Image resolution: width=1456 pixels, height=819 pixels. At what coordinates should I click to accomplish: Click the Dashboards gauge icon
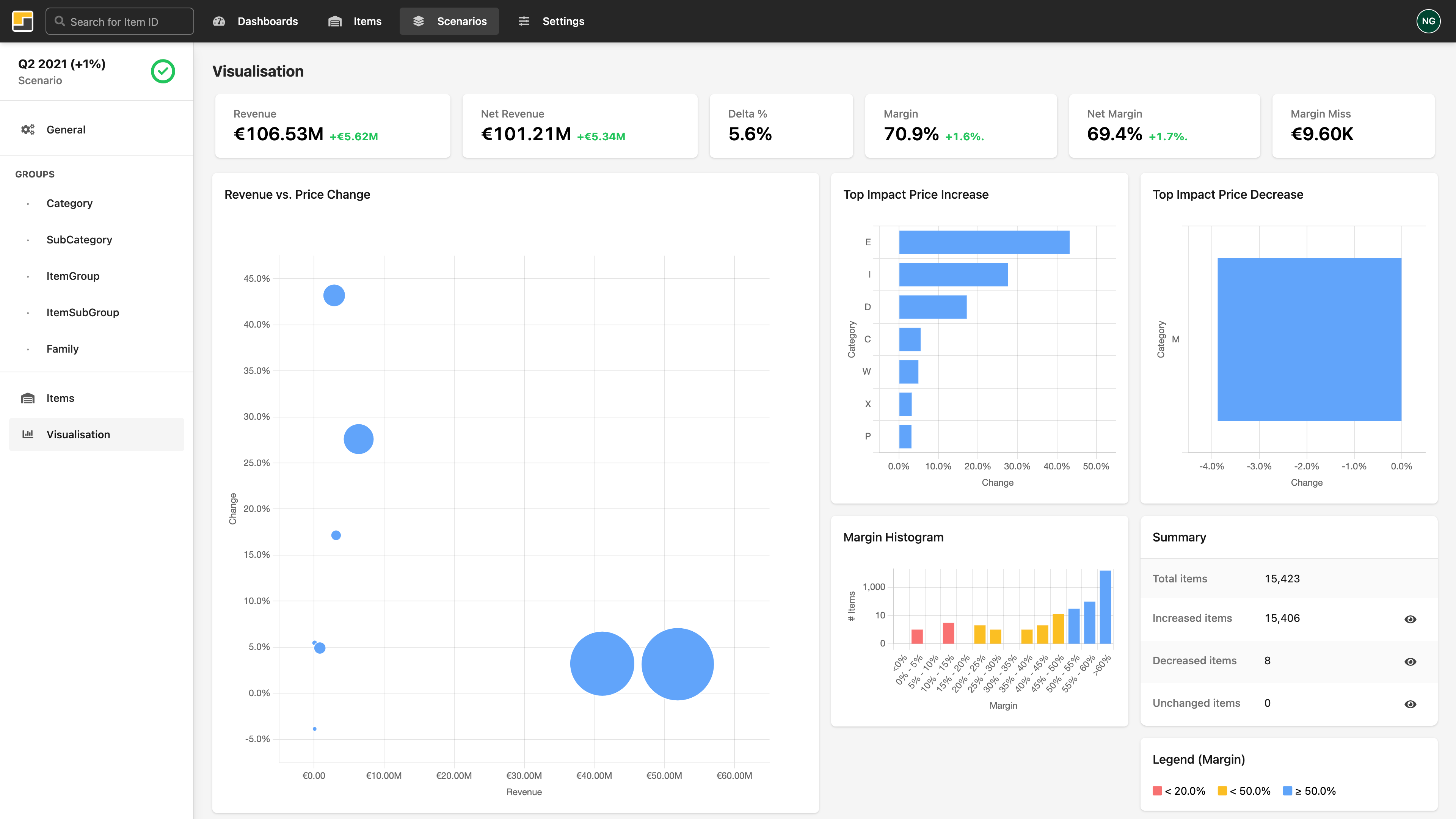pos(219,22)
